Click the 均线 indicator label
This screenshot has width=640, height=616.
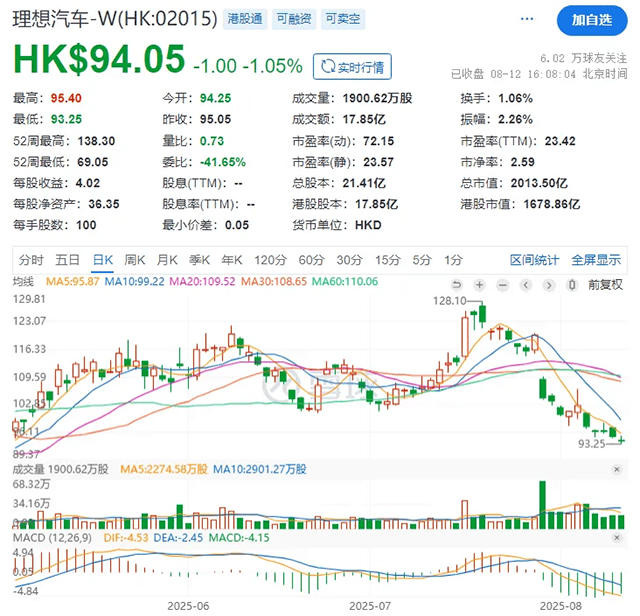23,282
